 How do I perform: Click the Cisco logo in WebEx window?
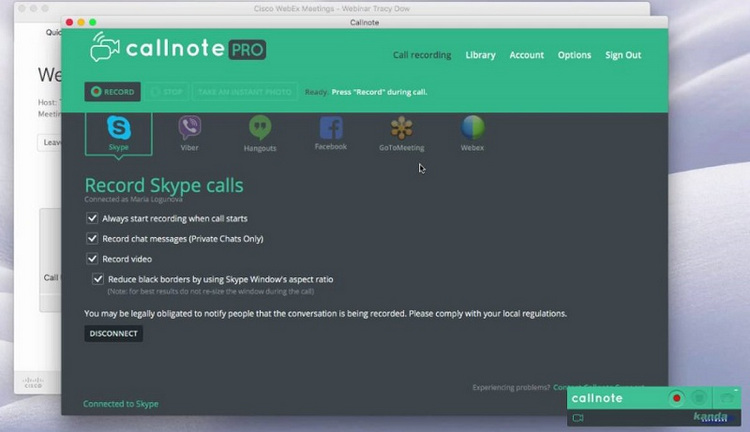33,382
